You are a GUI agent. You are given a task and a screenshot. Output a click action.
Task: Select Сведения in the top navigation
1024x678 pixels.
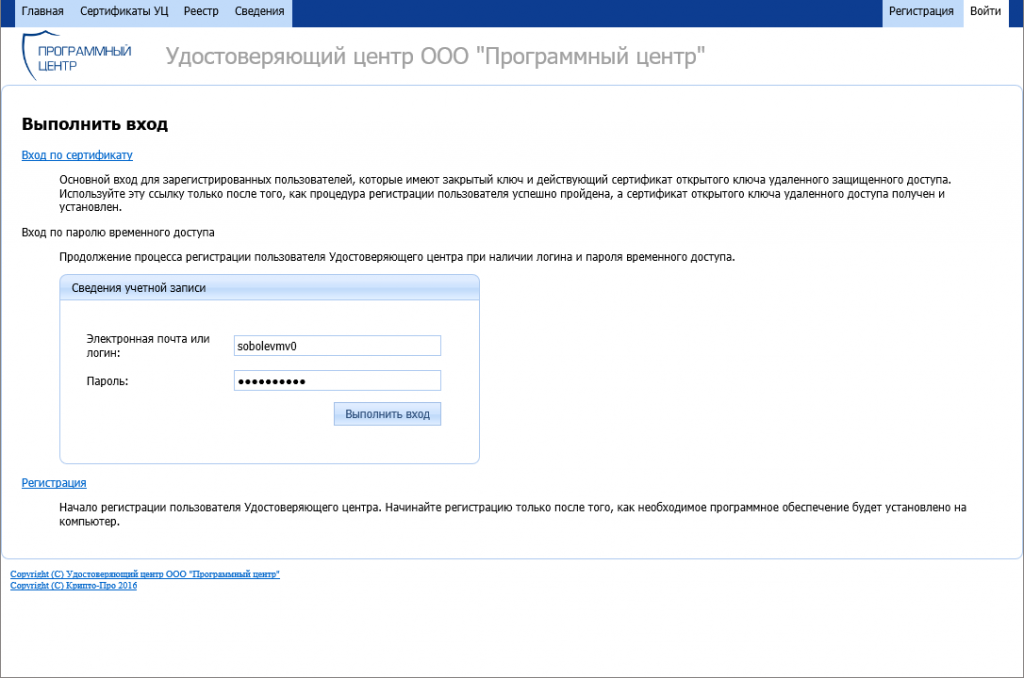coord(259,12)
